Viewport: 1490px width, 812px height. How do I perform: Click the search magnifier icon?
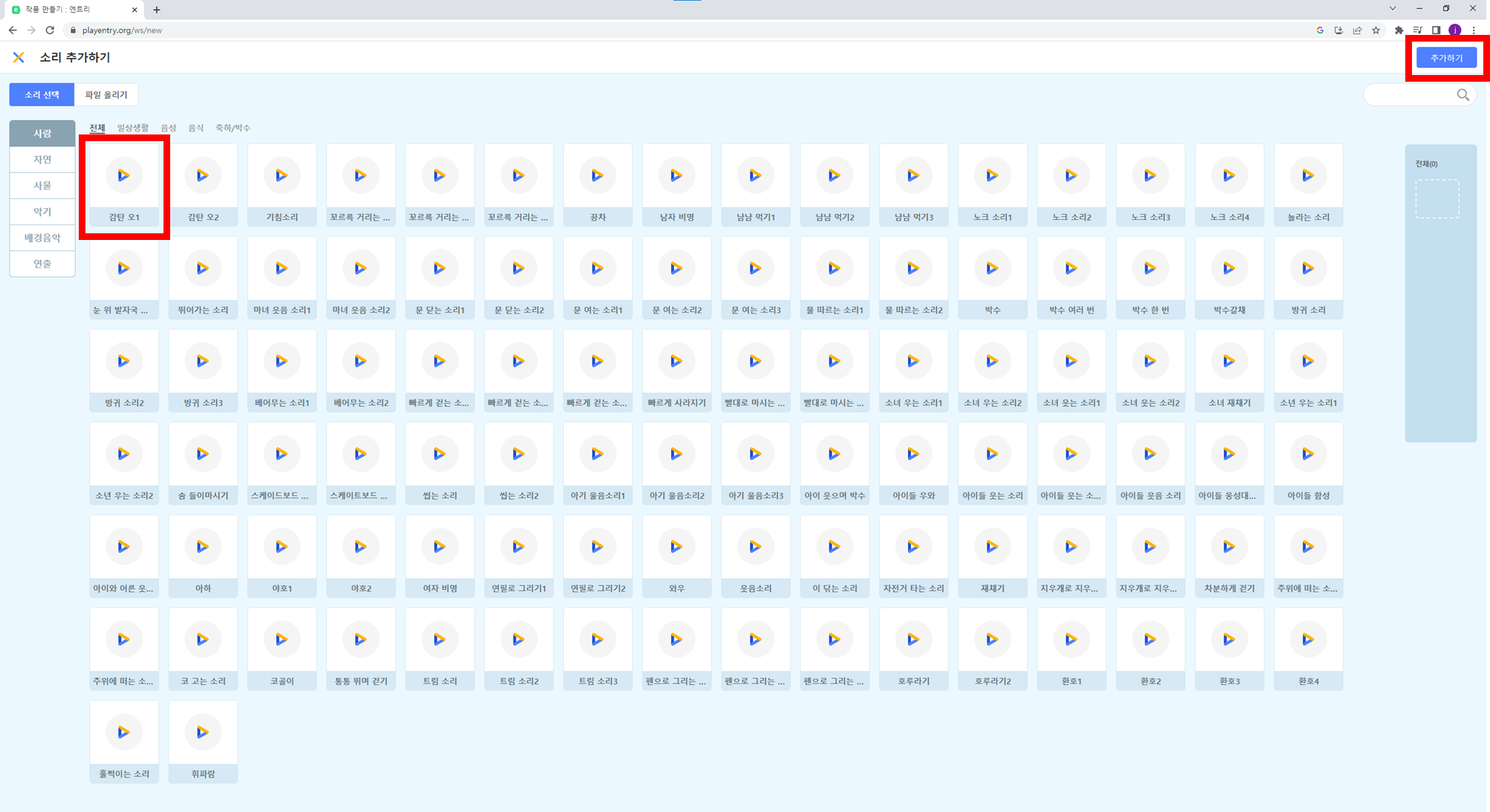1463,95
